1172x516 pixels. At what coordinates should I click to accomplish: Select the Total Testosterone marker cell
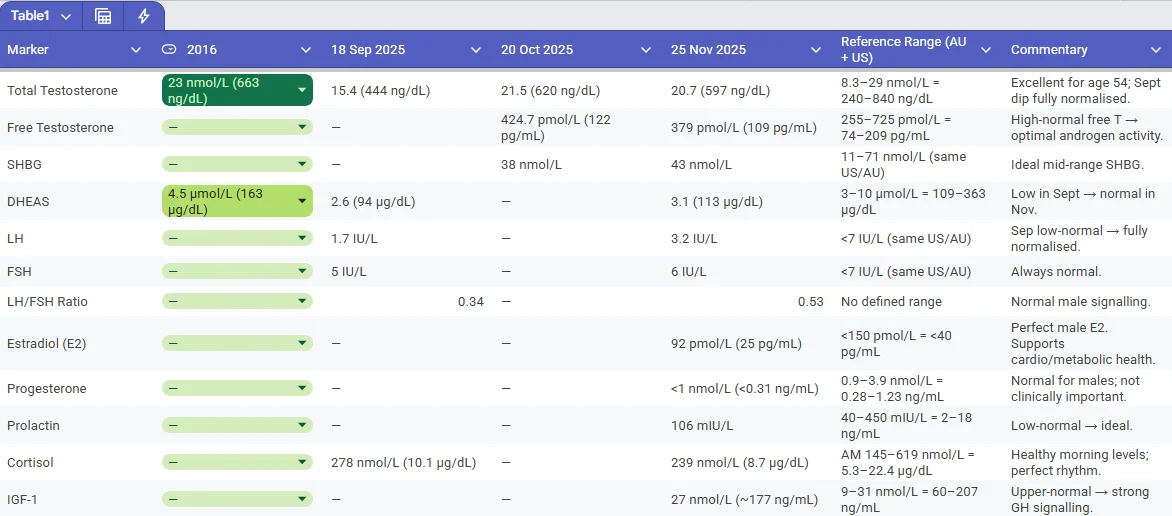[x=62, y=90]
